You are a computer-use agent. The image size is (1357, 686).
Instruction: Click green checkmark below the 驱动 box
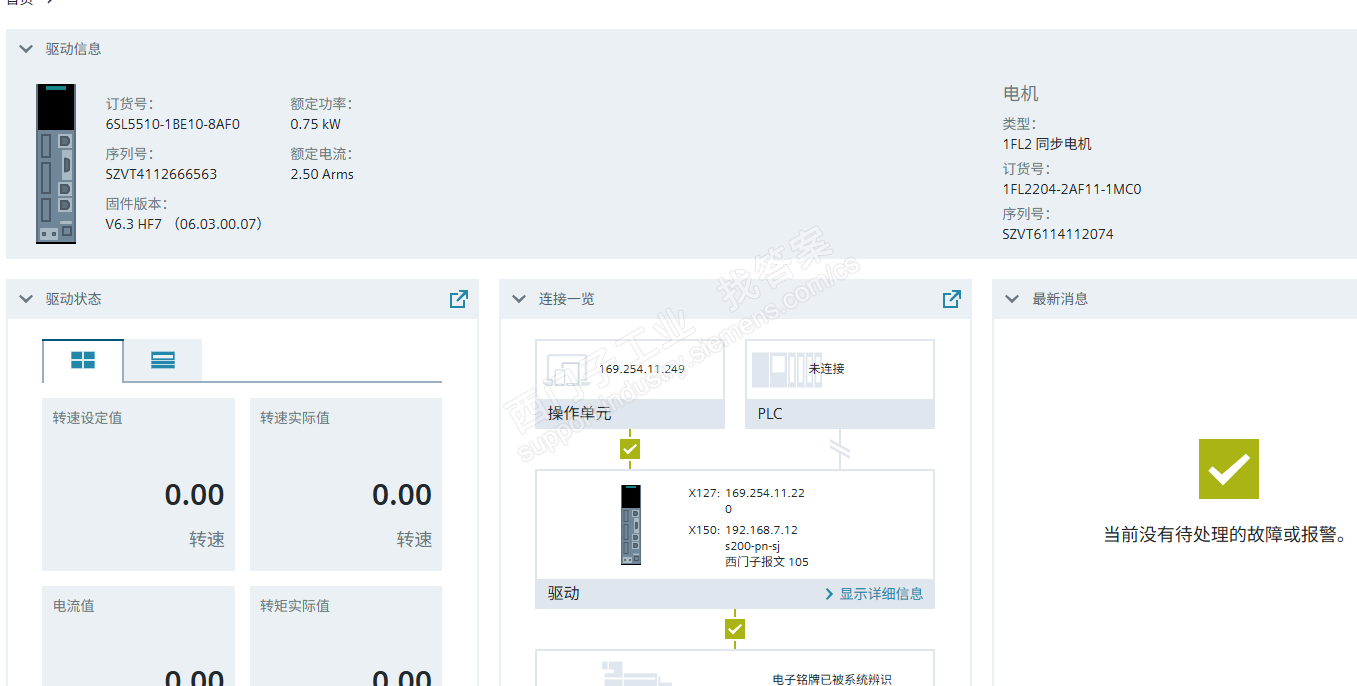pos(735,629)
